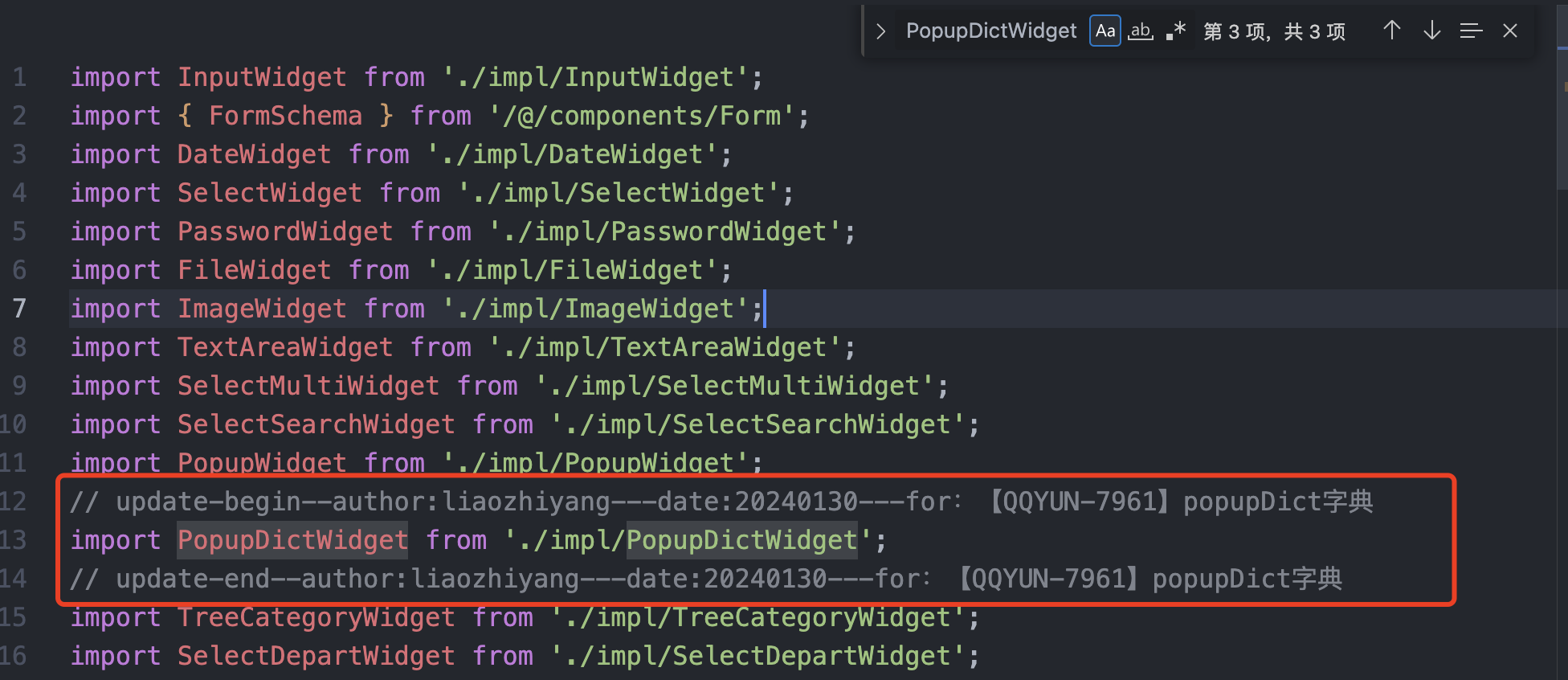Toggle Match Case (Aa) in find widget
Image resolution: width=1568 pixels, height=680 pixels.
[1105, 31]
